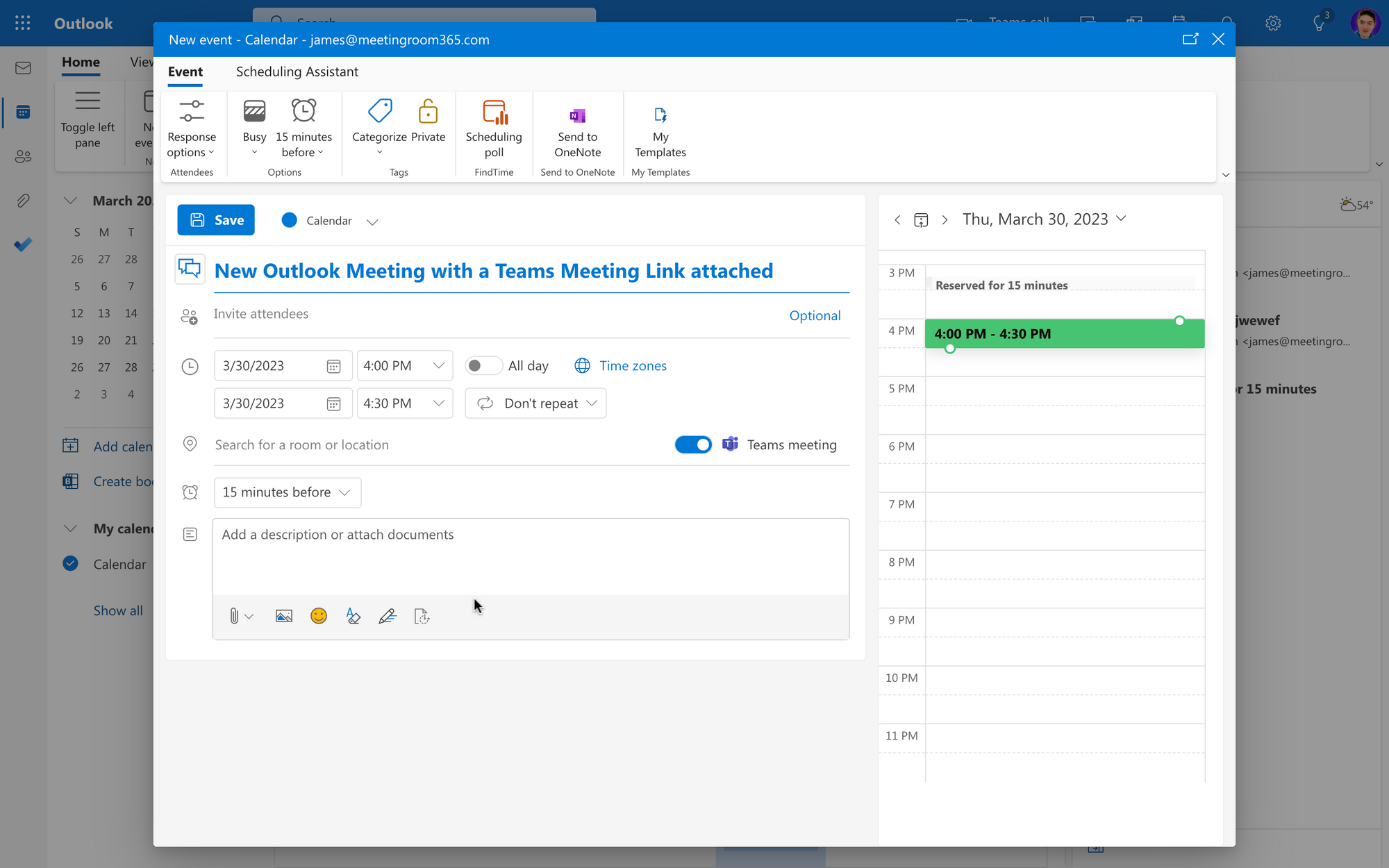Click the Optional attendees link
1389x868 pixels.
(x=815, y=314)
